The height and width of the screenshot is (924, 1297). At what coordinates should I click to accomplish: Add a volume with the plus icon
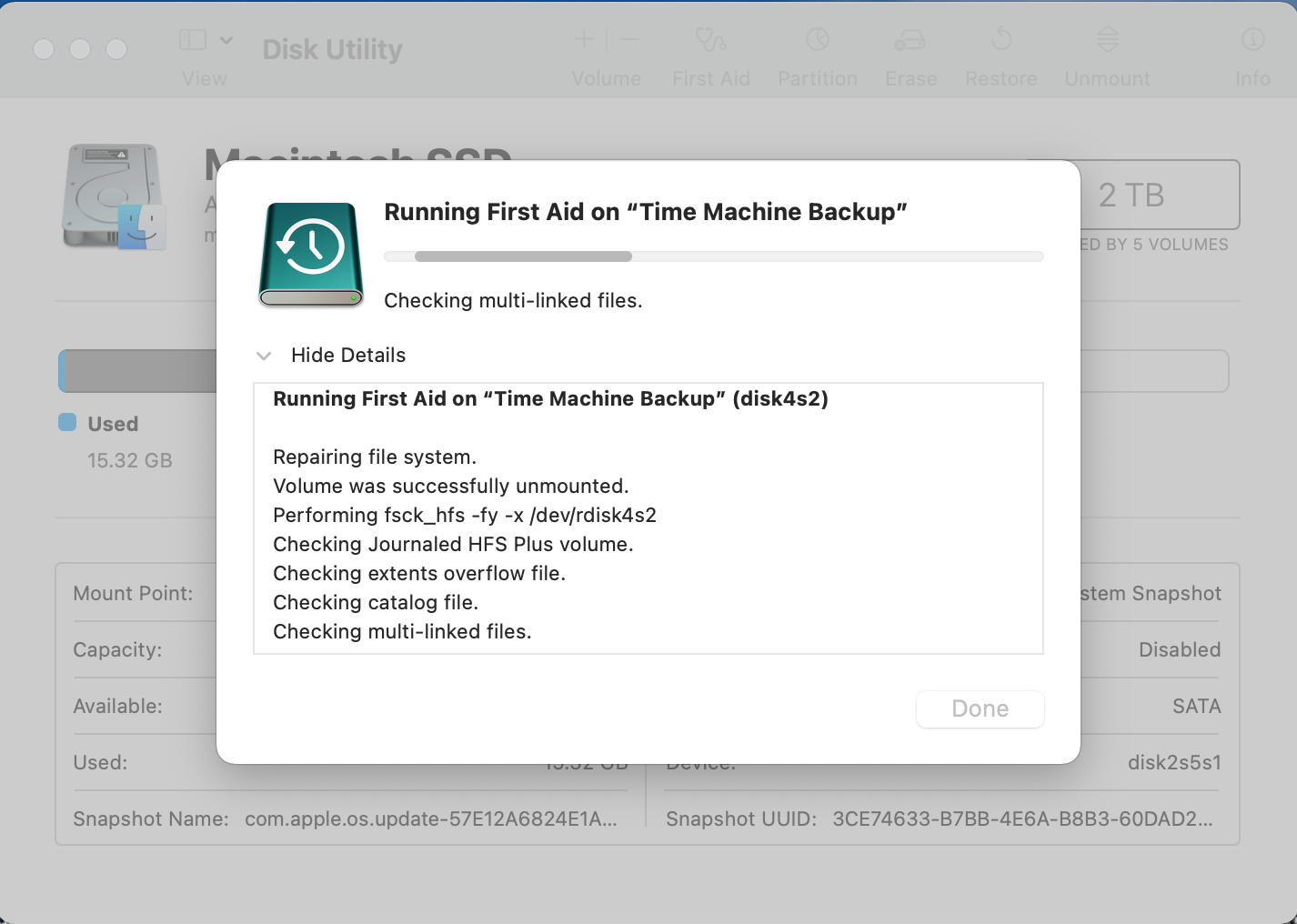click(584, 39)
